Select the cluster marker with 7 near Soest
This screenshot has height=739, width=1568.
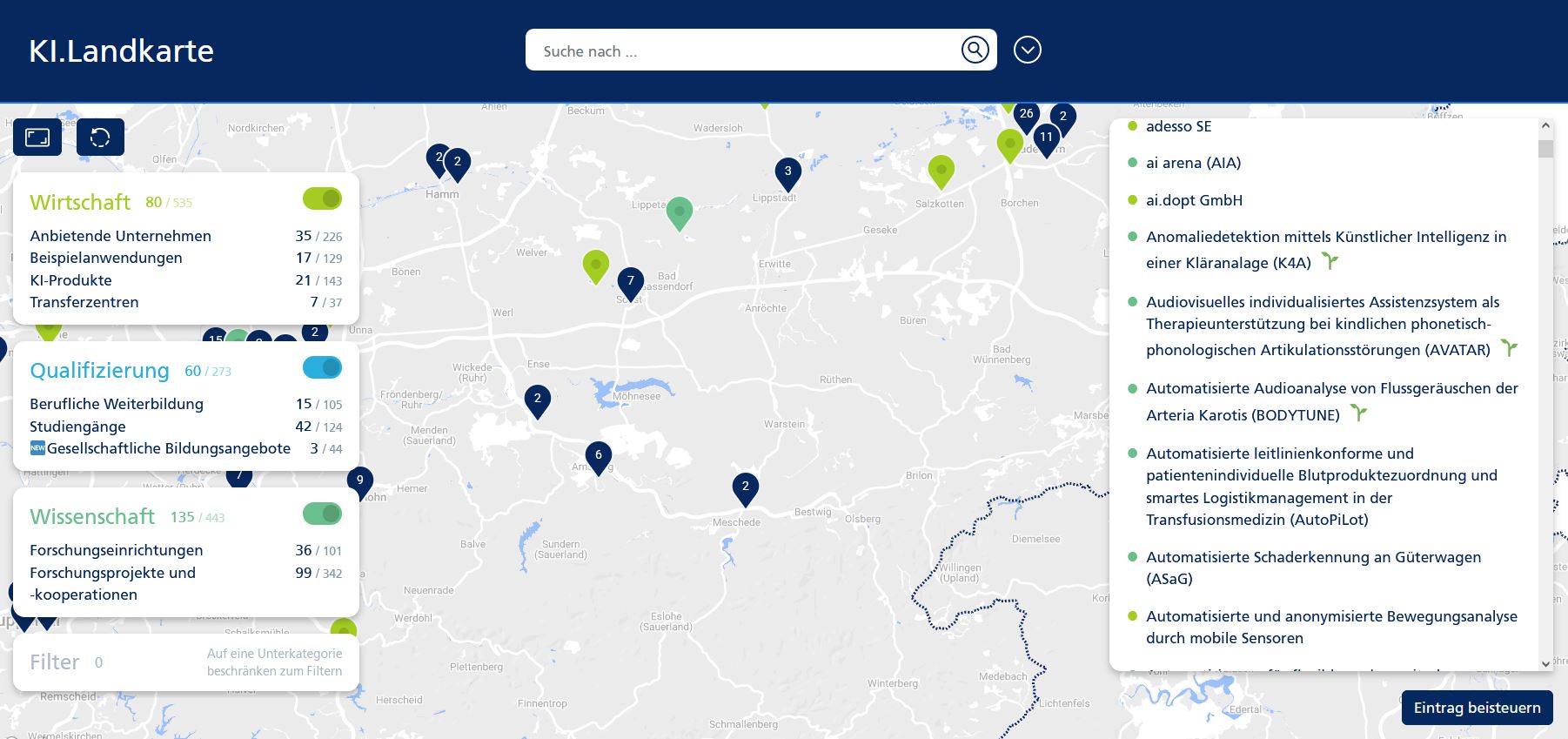[630, 282]
